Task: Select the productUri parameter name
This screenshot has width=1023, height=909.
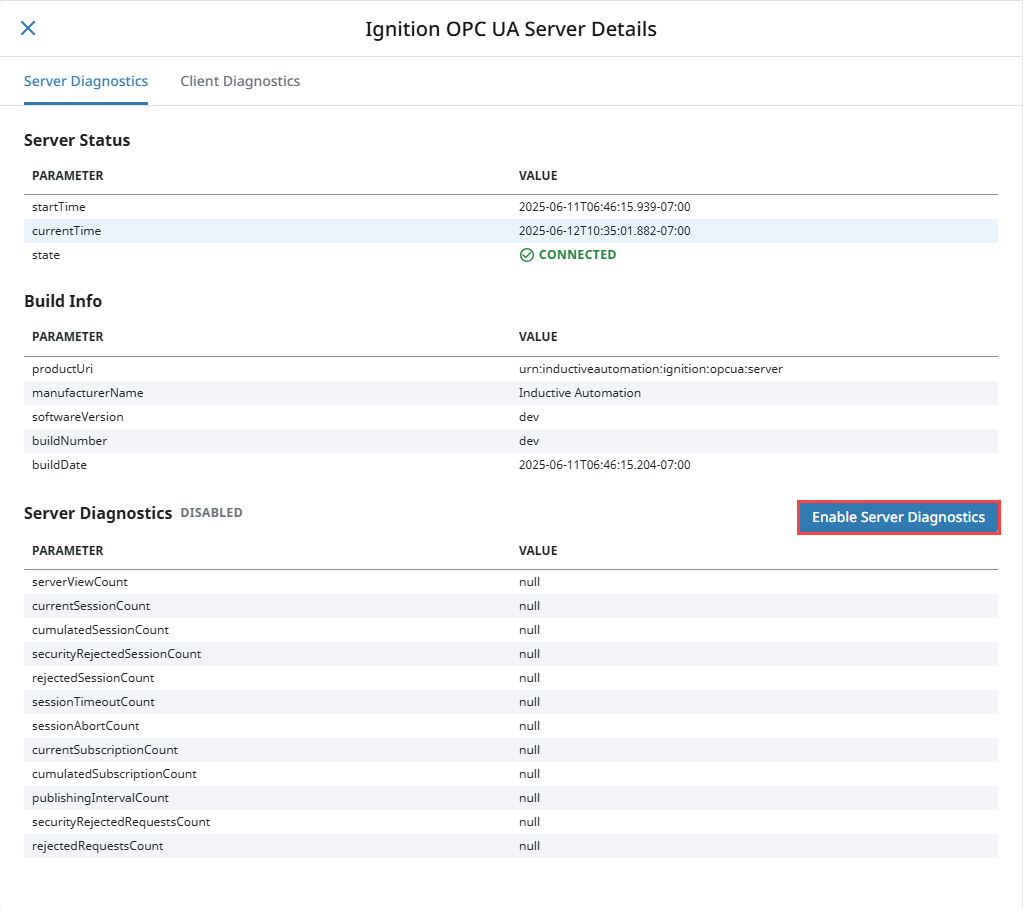Action: tap(63, 369)
